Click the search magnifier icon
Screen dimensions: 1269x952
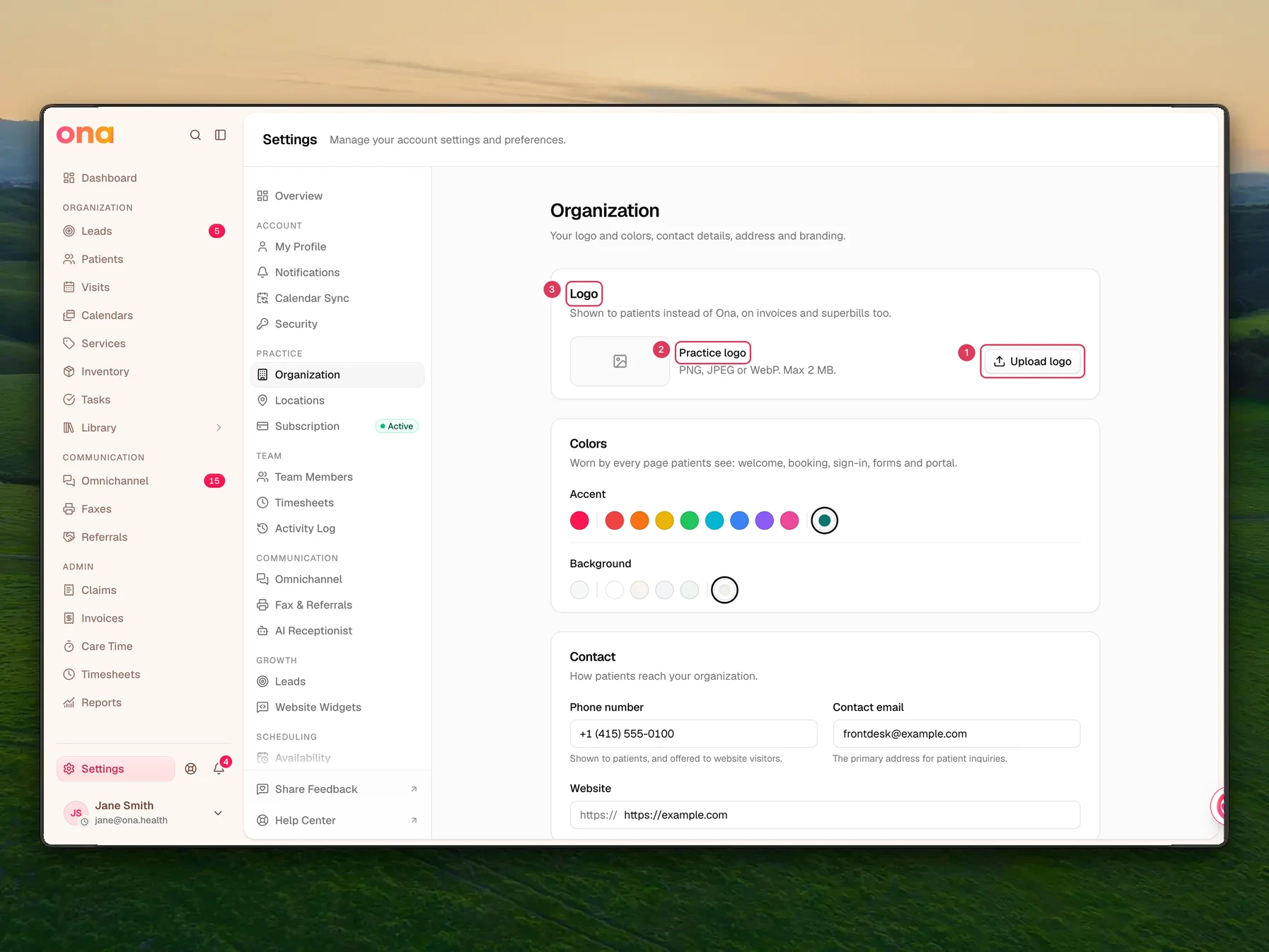tap(195, 135)
